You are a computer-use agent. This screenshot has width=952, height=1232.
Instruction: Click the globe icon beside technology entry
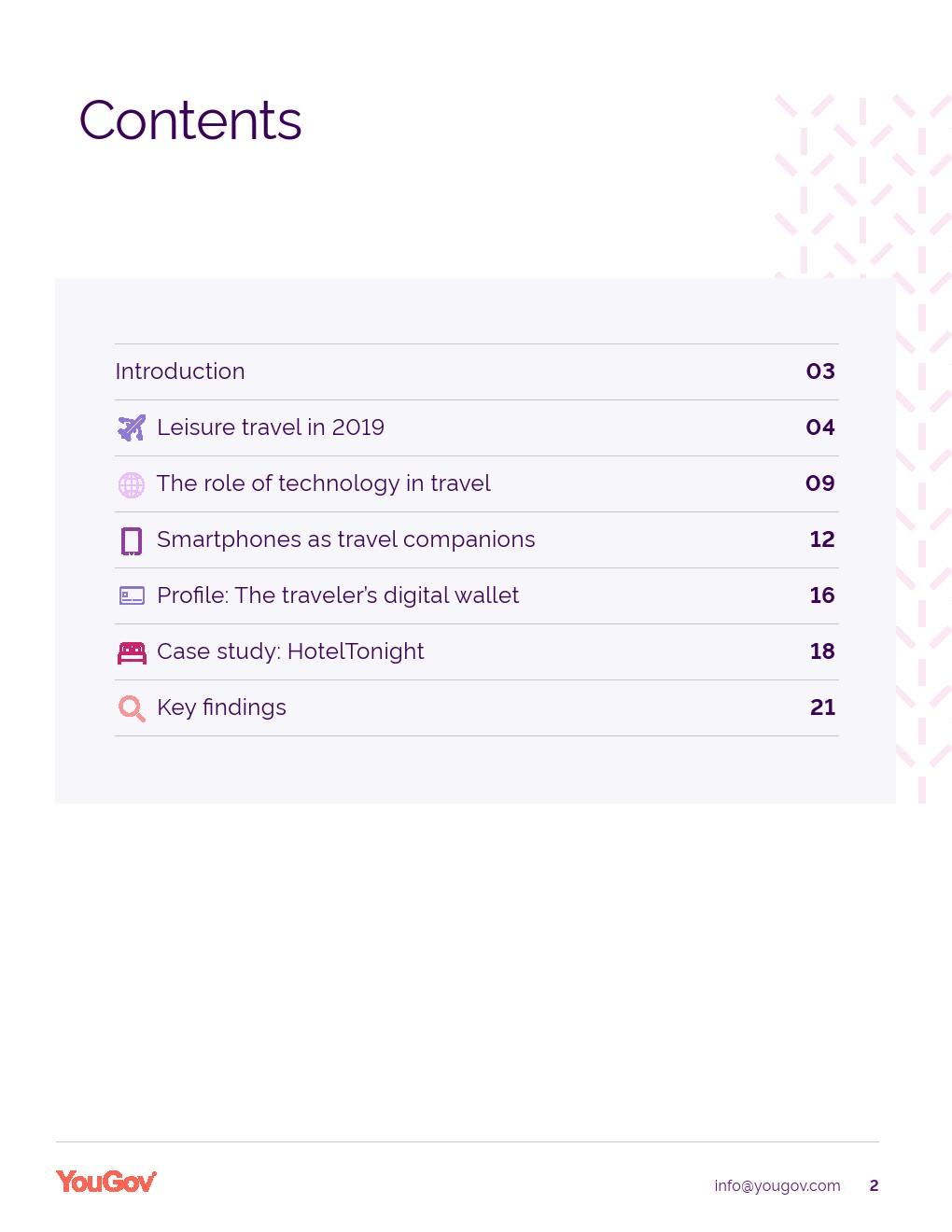[132, 484]
